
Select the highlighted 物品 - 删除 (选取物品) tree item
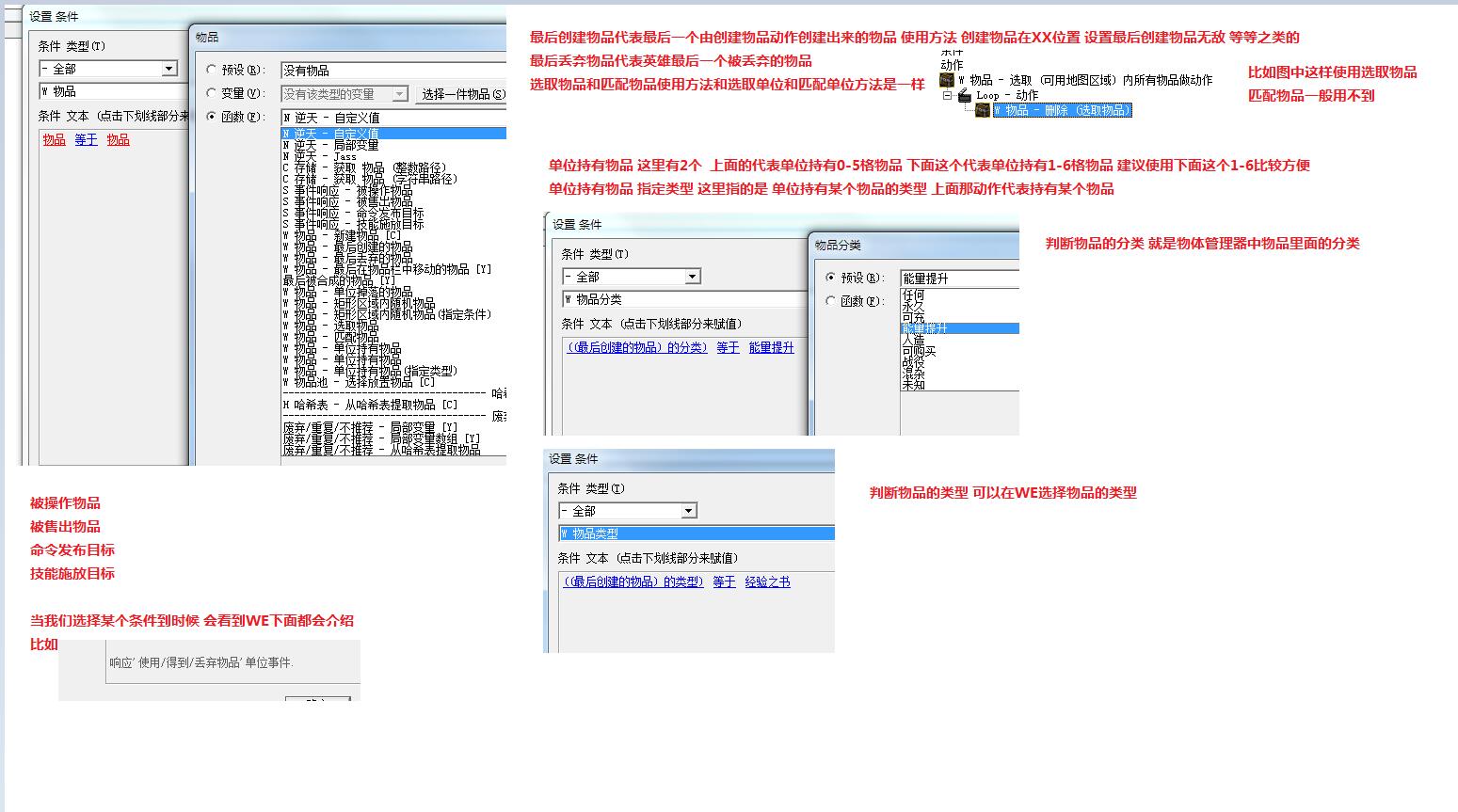click(x=1062, y=110)
